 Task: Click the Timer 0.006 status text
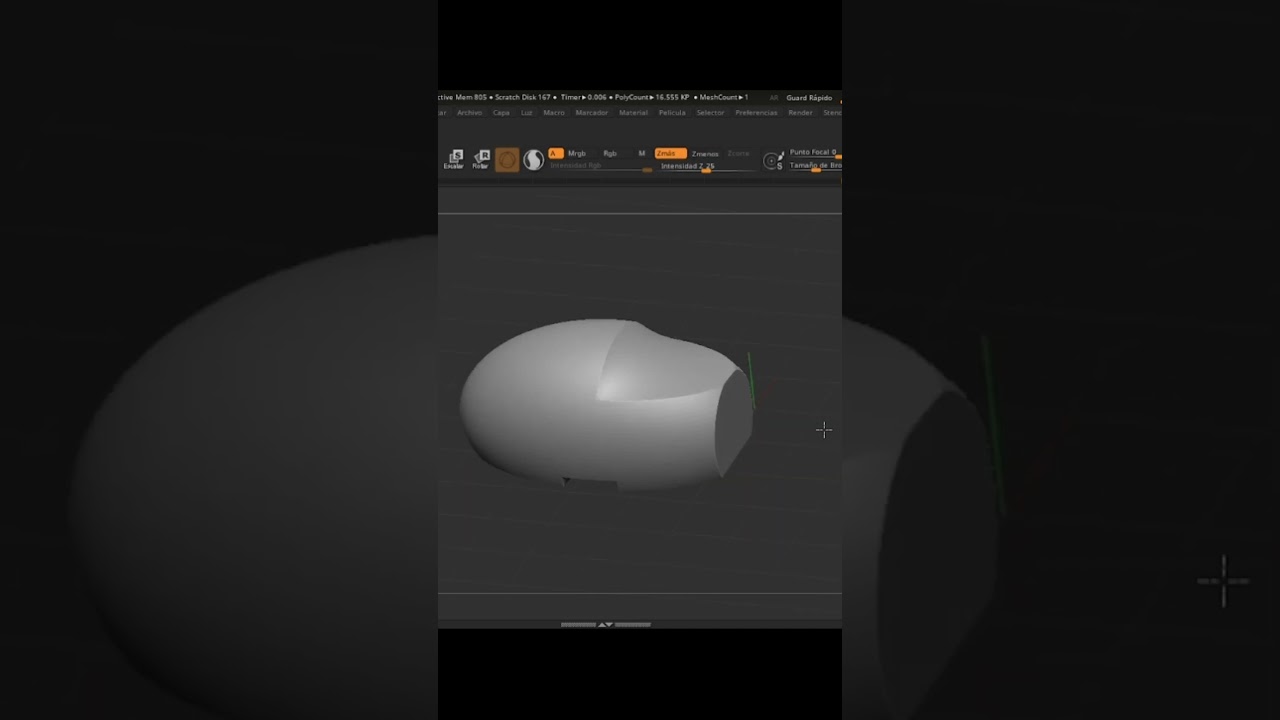point(584,98)
